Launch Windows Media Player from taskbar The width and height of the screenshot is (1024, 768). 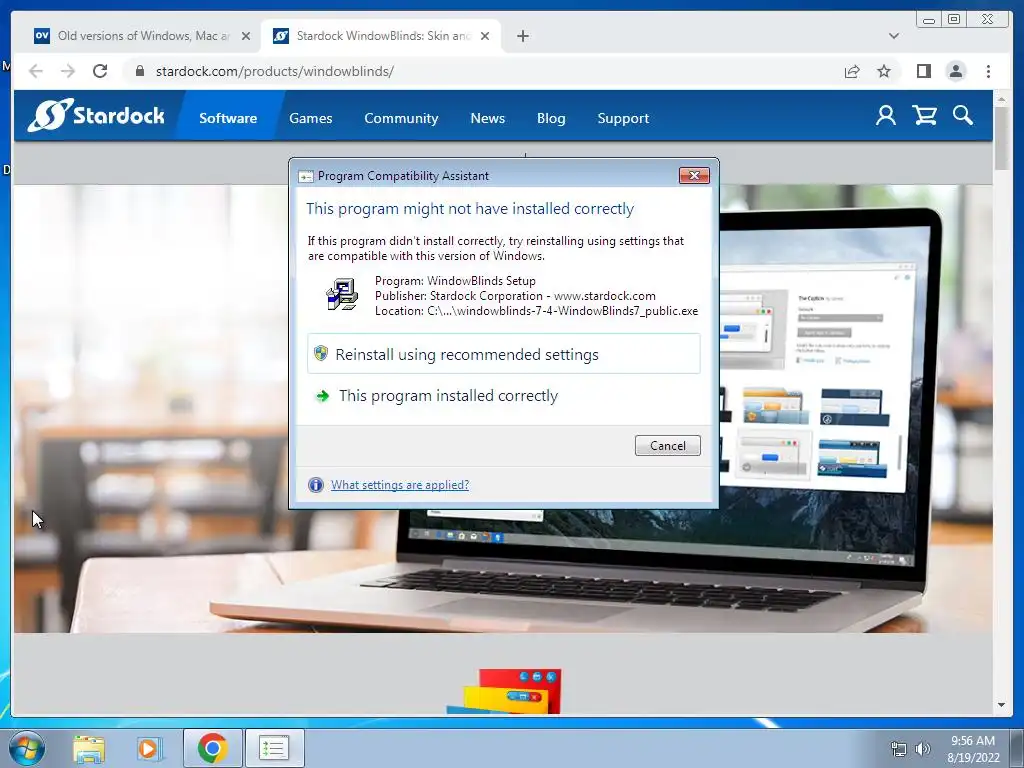150,748
